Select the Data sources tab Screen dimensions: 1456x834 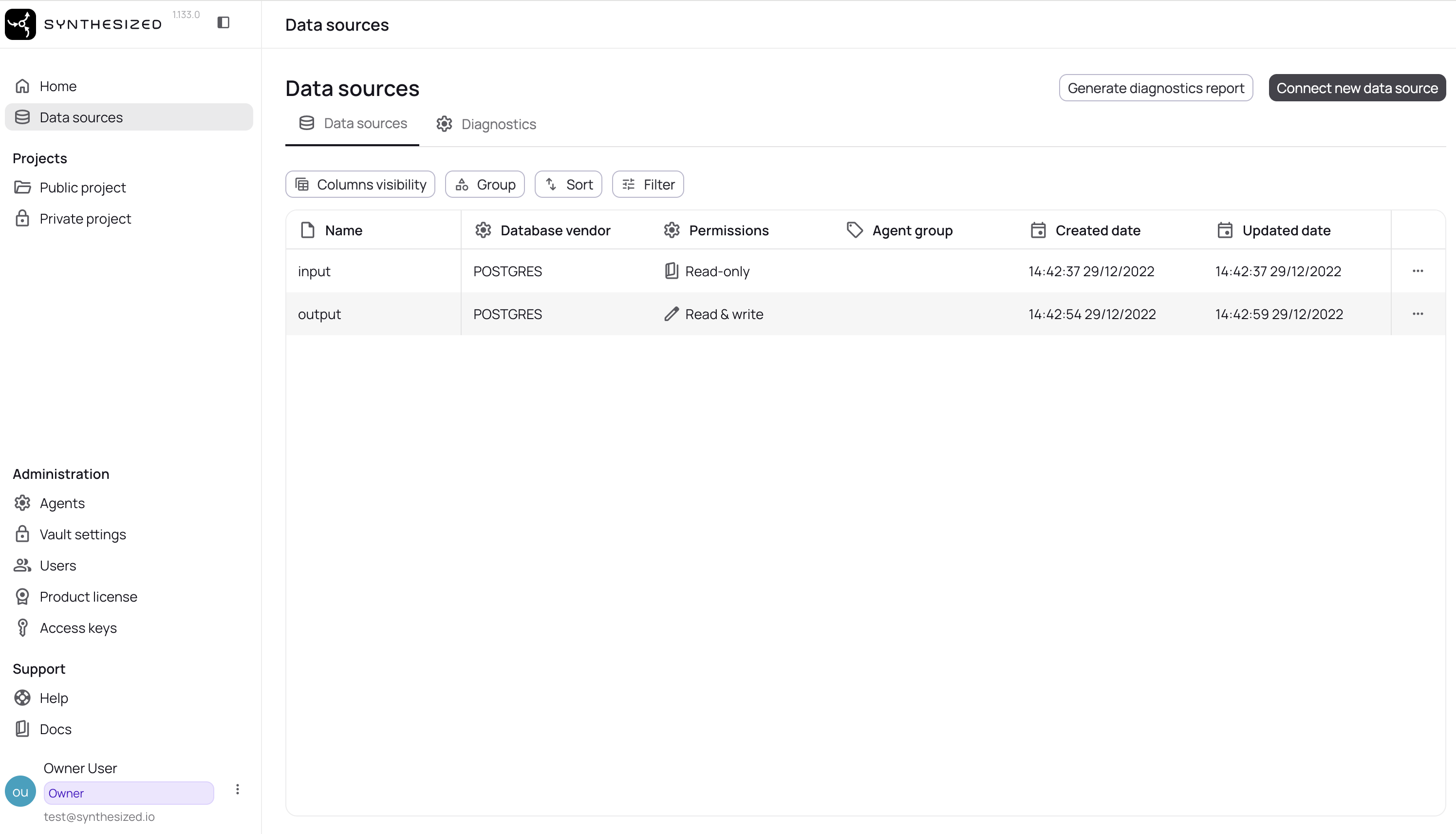[x=352, y=123]
